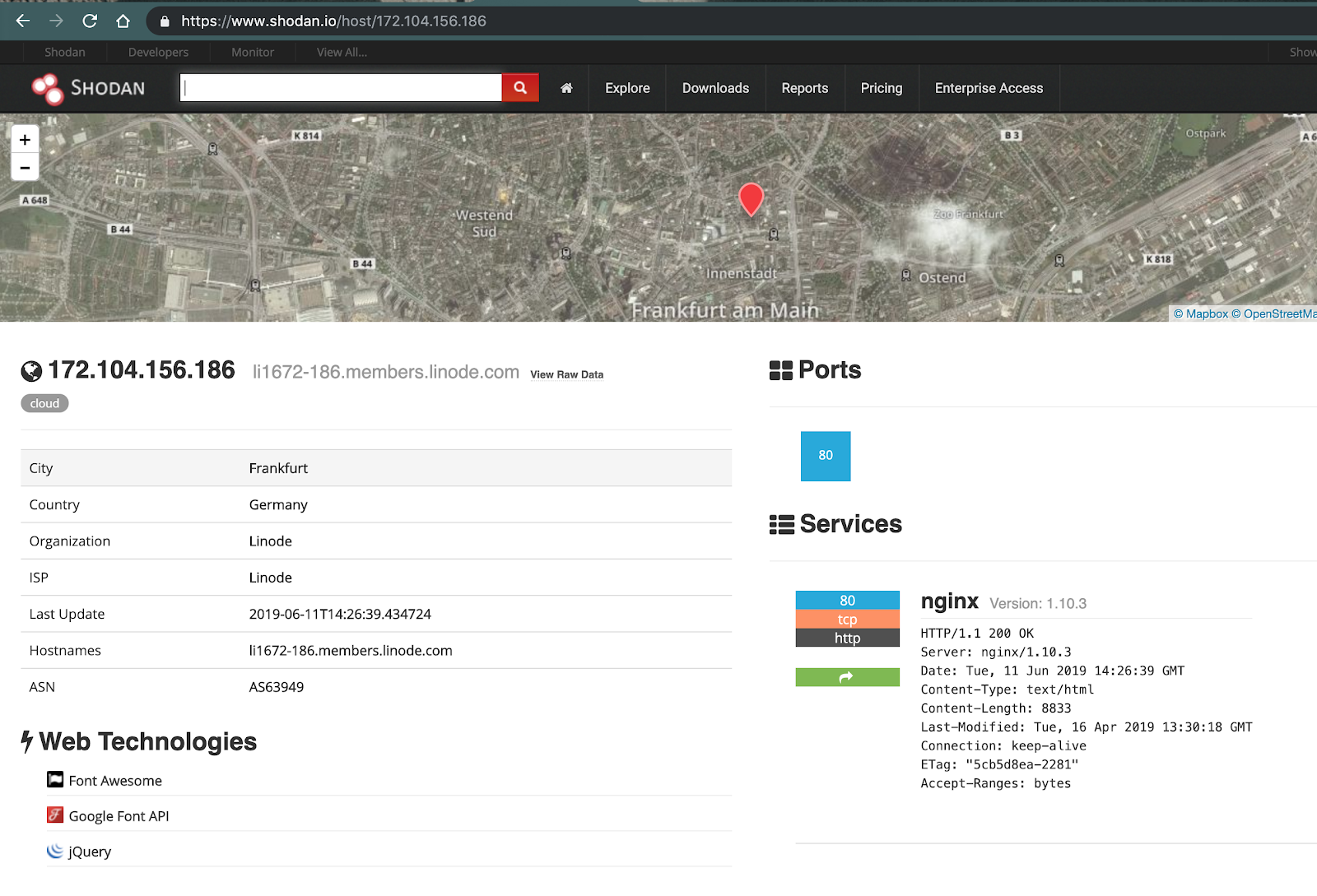Click the IP address heading 172.104.156.186
Viewport: 1317px width, 896px height.
click(x=142, y=370)
